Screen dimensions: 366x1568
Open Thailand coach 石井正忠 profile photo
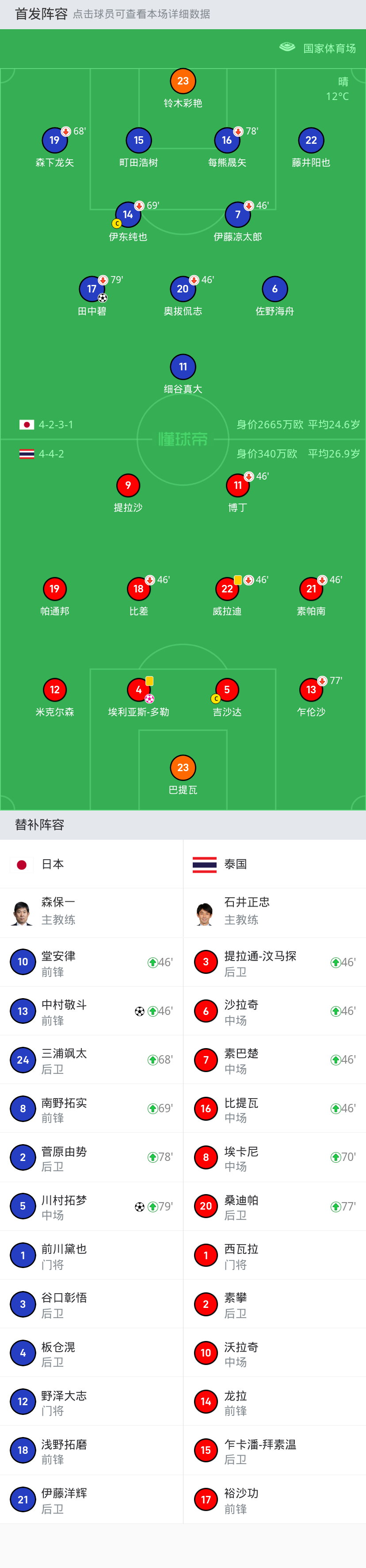pos(205,913)
